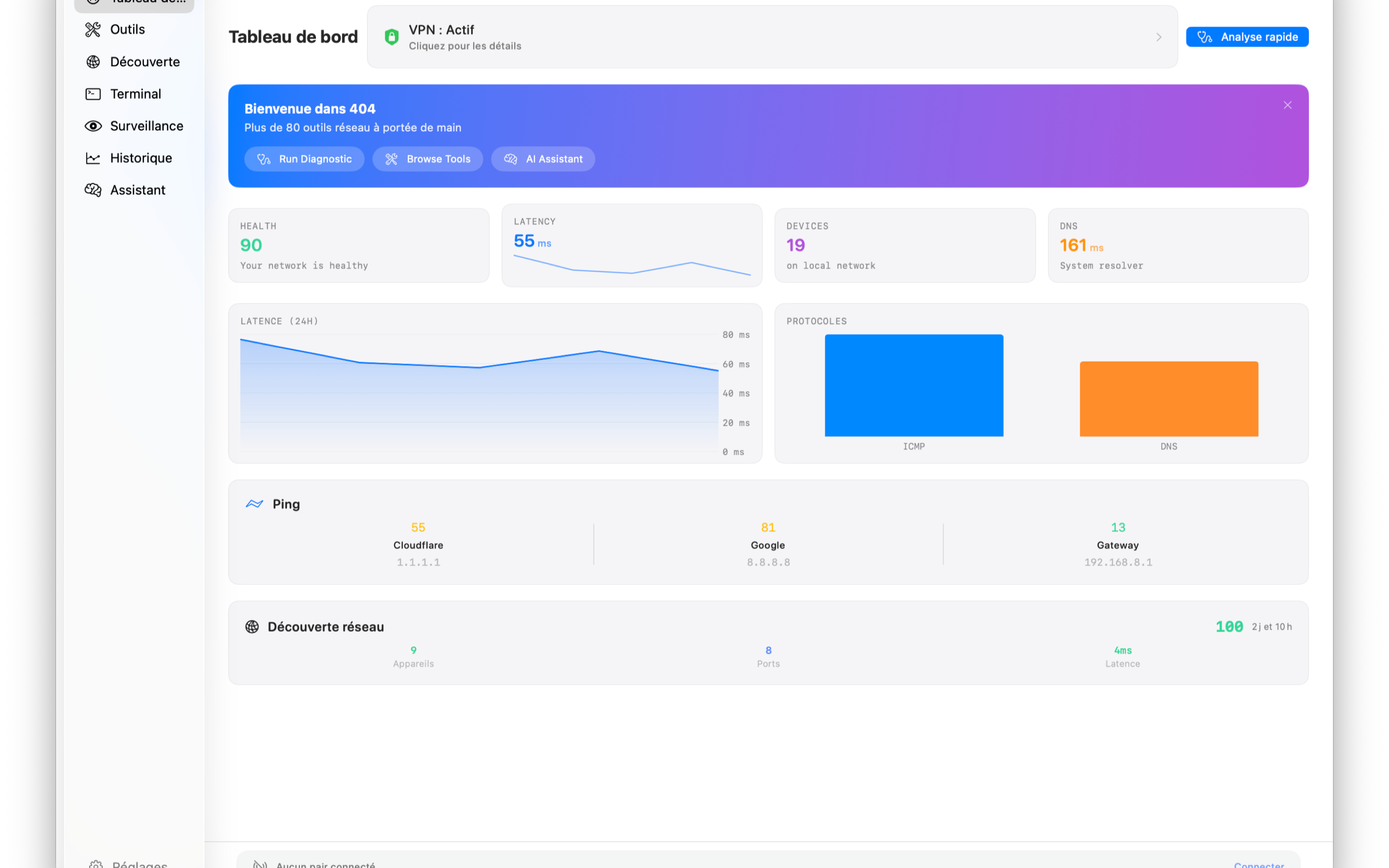This screenshot has height=868, width=1389.
Task: Click 'Cliquez pour les détails' text
Action: [465, 46]
